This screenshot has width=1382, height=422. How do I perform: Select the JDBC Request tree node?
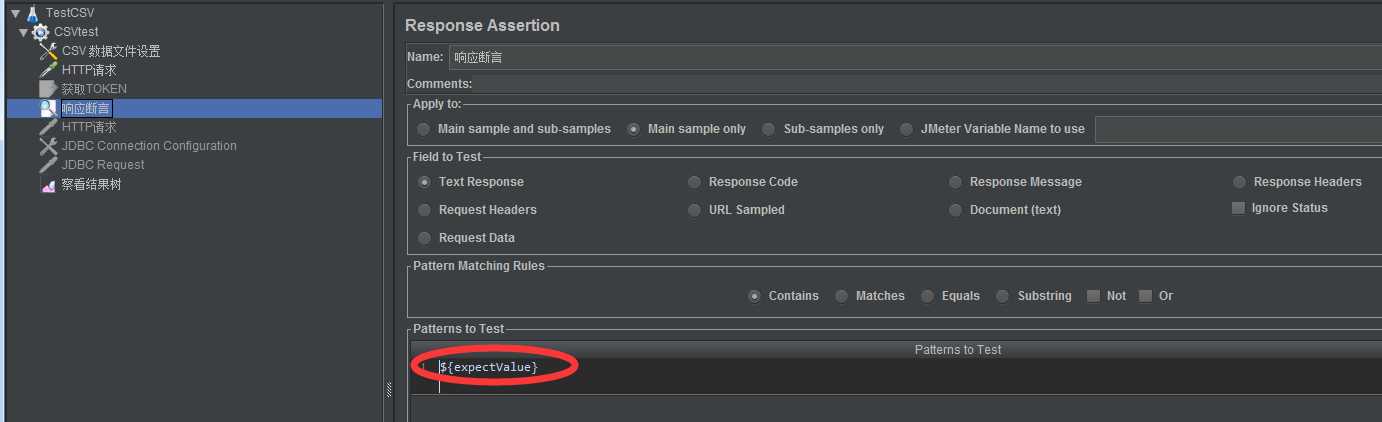(103, 165)
